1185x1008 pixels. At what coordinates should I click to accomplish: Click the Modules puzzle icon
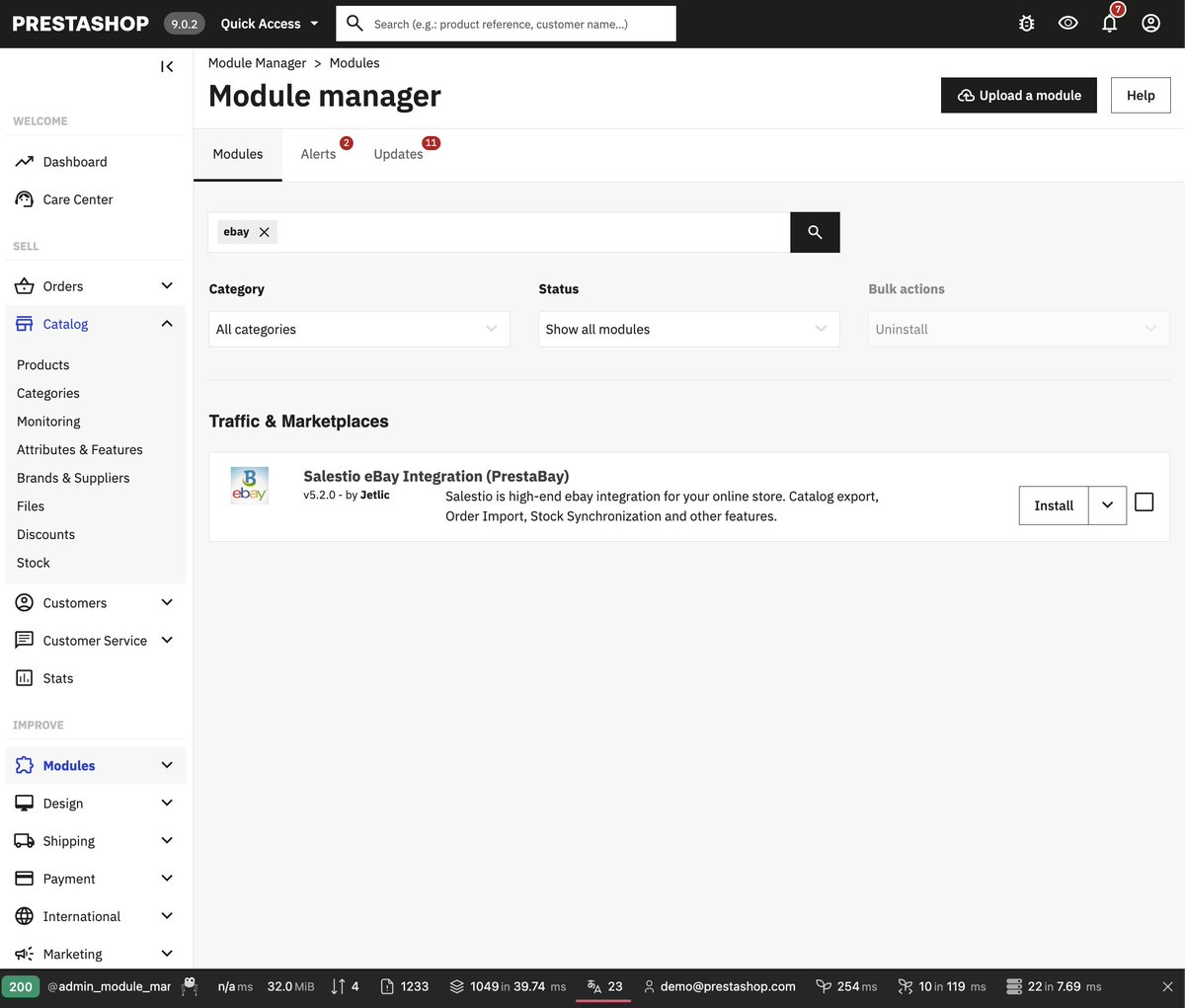pos(25,766)
